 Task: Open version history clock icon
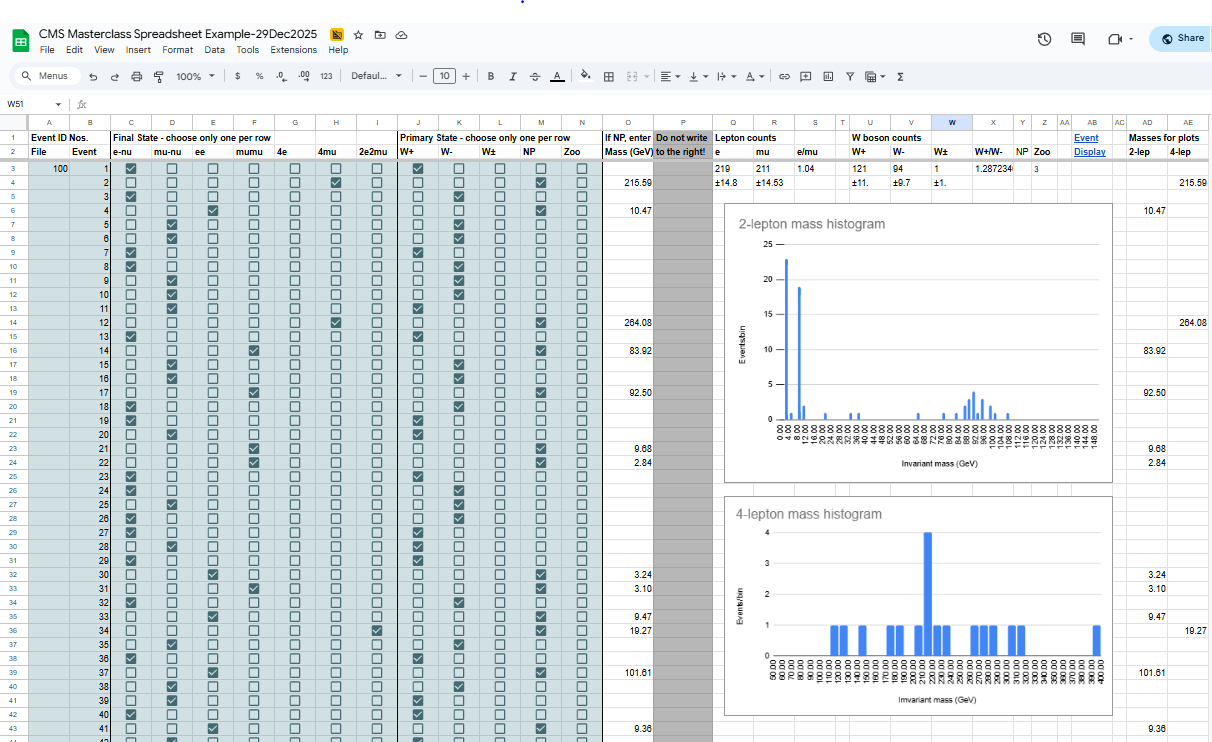(x=1044, y=39)
